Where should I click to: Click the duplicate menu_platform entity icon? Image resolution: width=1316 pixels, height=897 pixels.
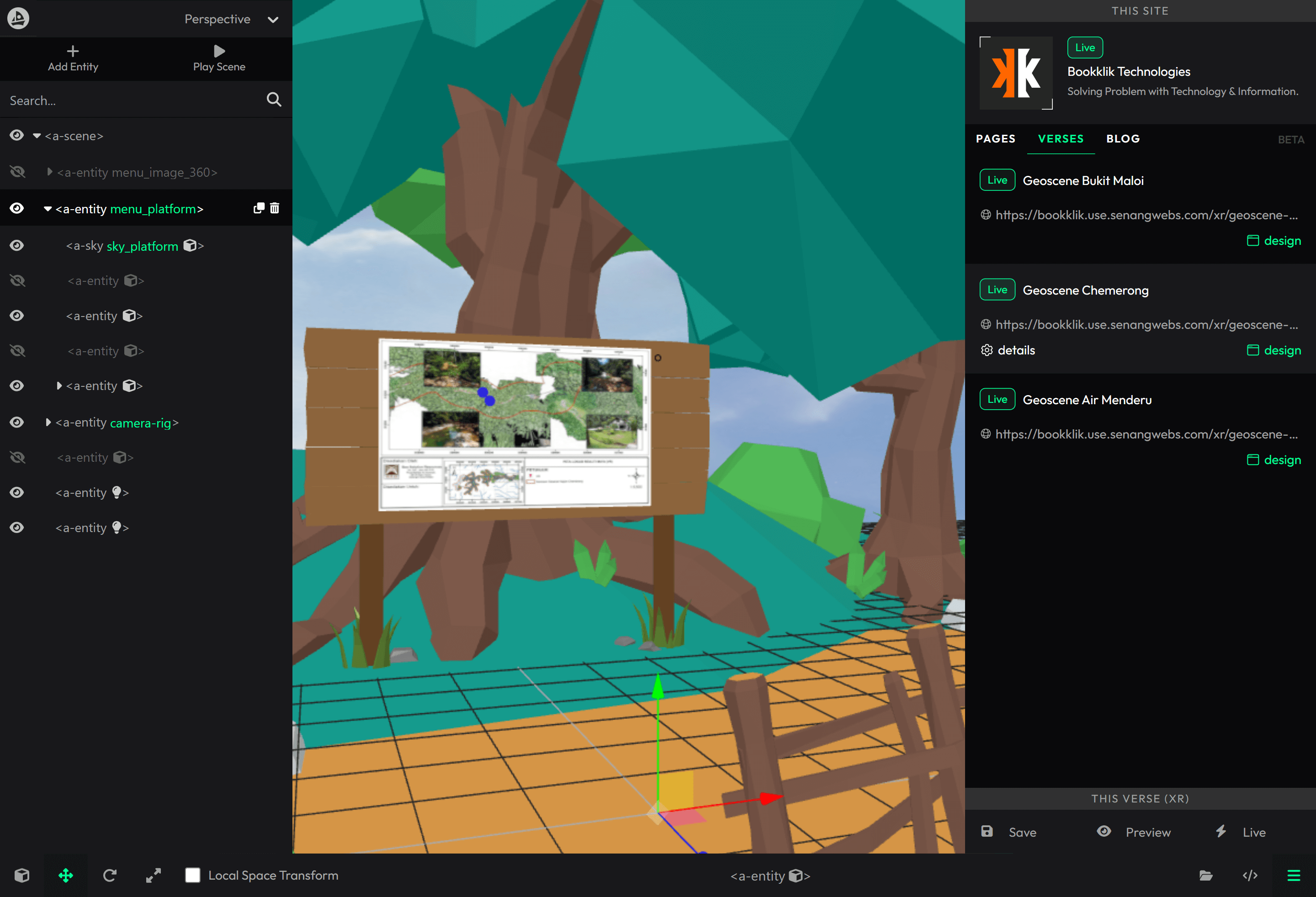coord(259,208)
